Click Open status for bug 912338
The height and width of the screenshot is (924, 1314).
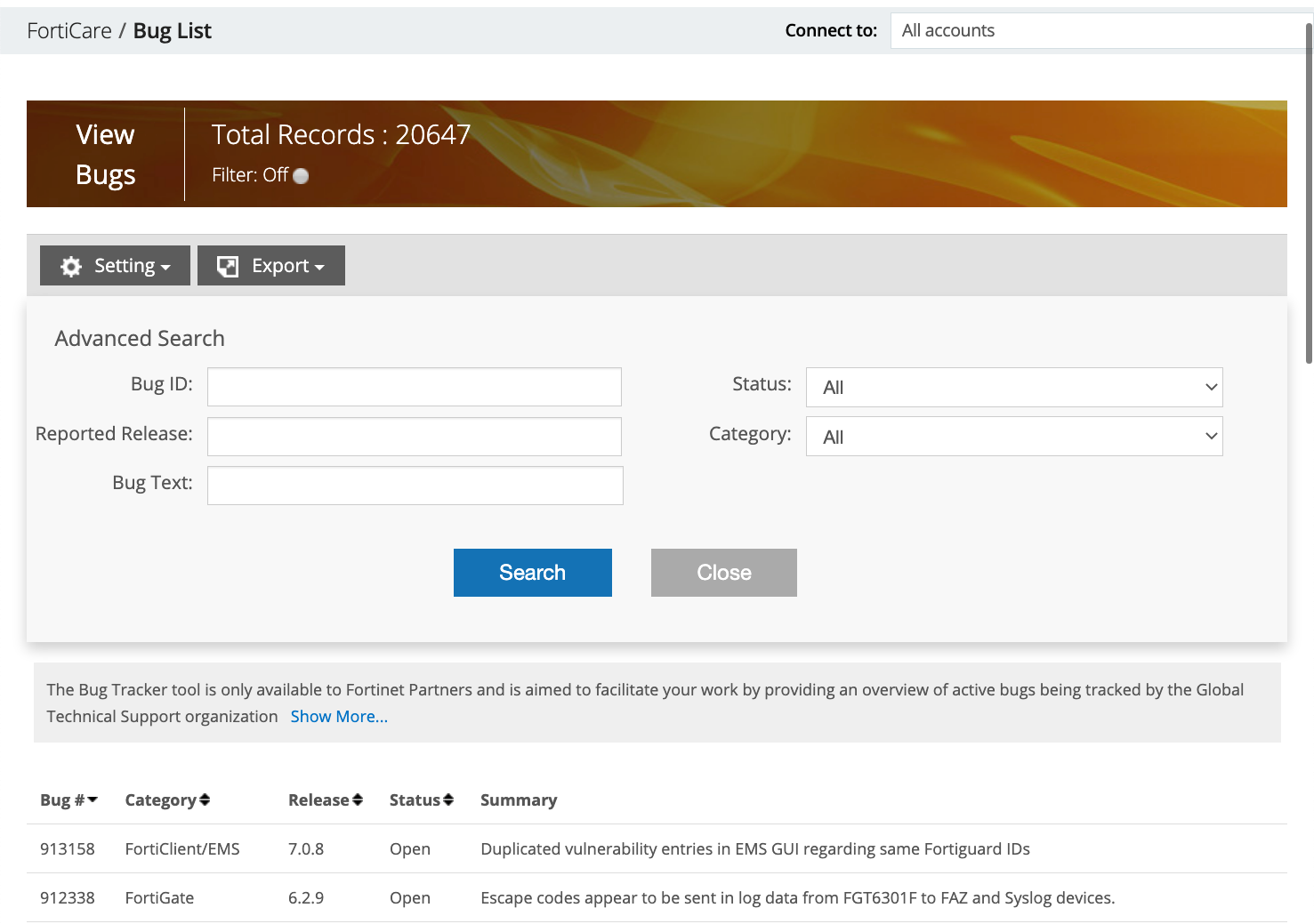(x=410, y=898)
